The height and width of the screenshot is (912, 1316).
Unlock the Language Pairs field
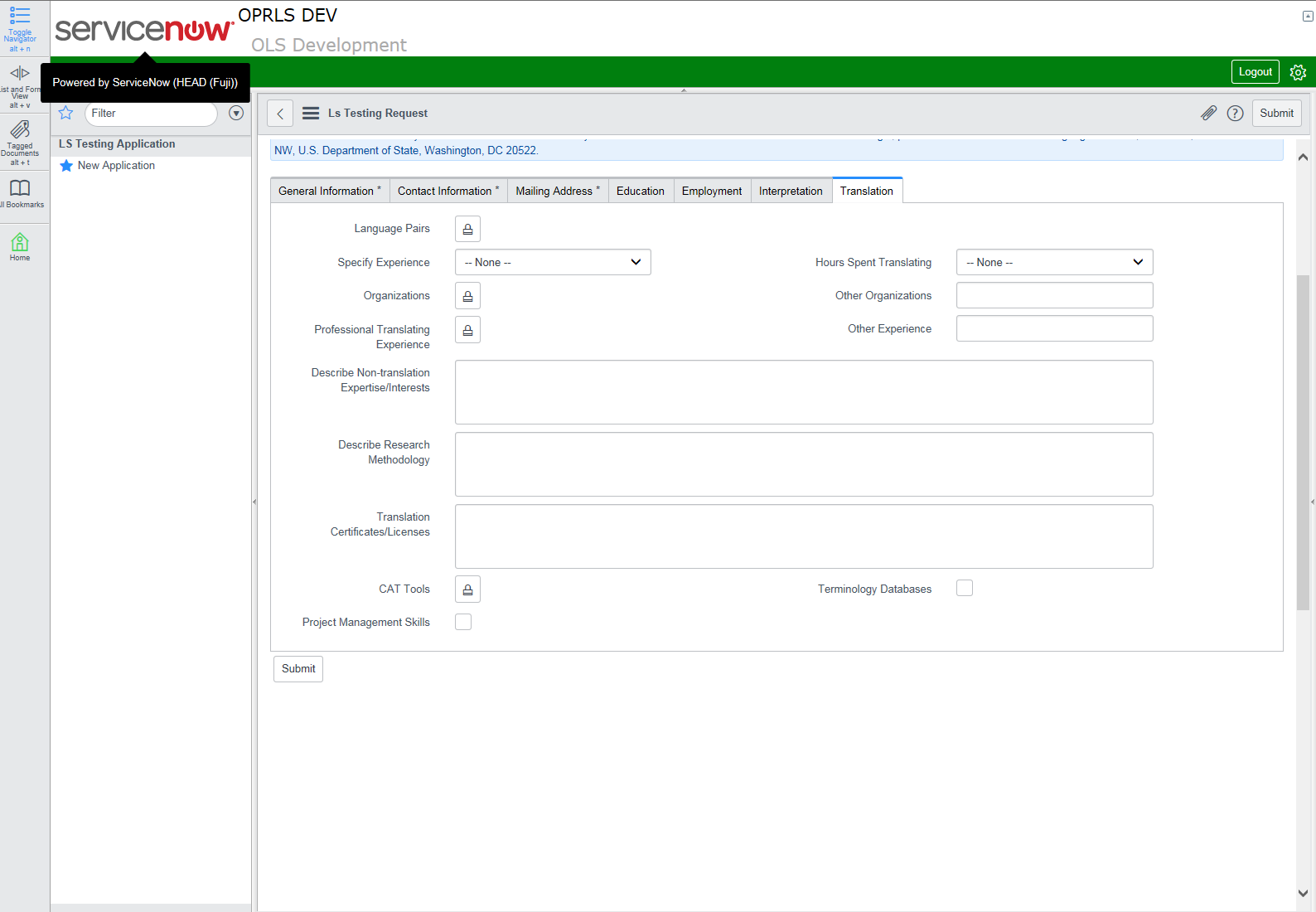point(467,229)
